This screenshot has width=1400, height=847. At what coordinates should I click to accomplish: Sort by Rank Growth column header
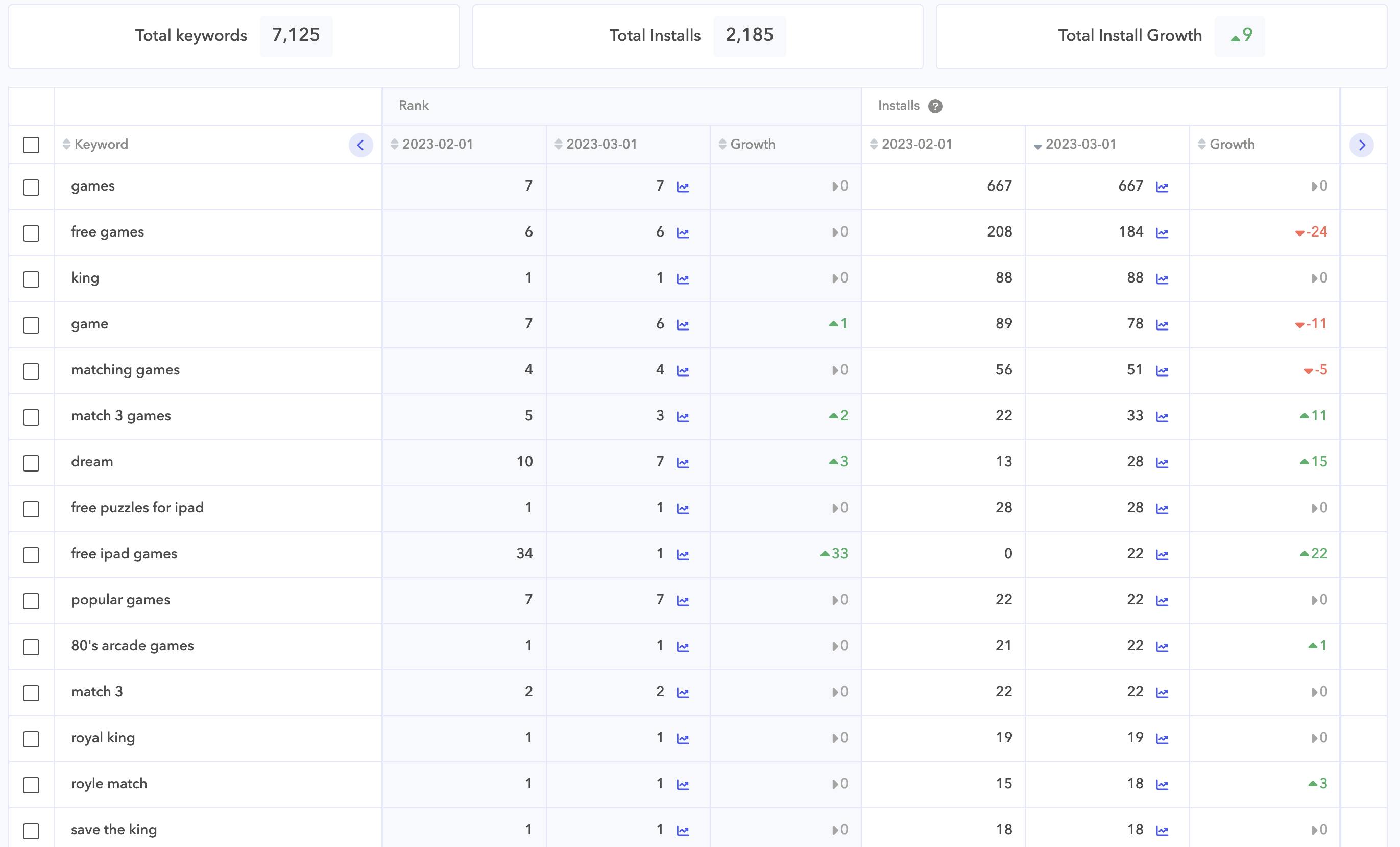(752, 145)
